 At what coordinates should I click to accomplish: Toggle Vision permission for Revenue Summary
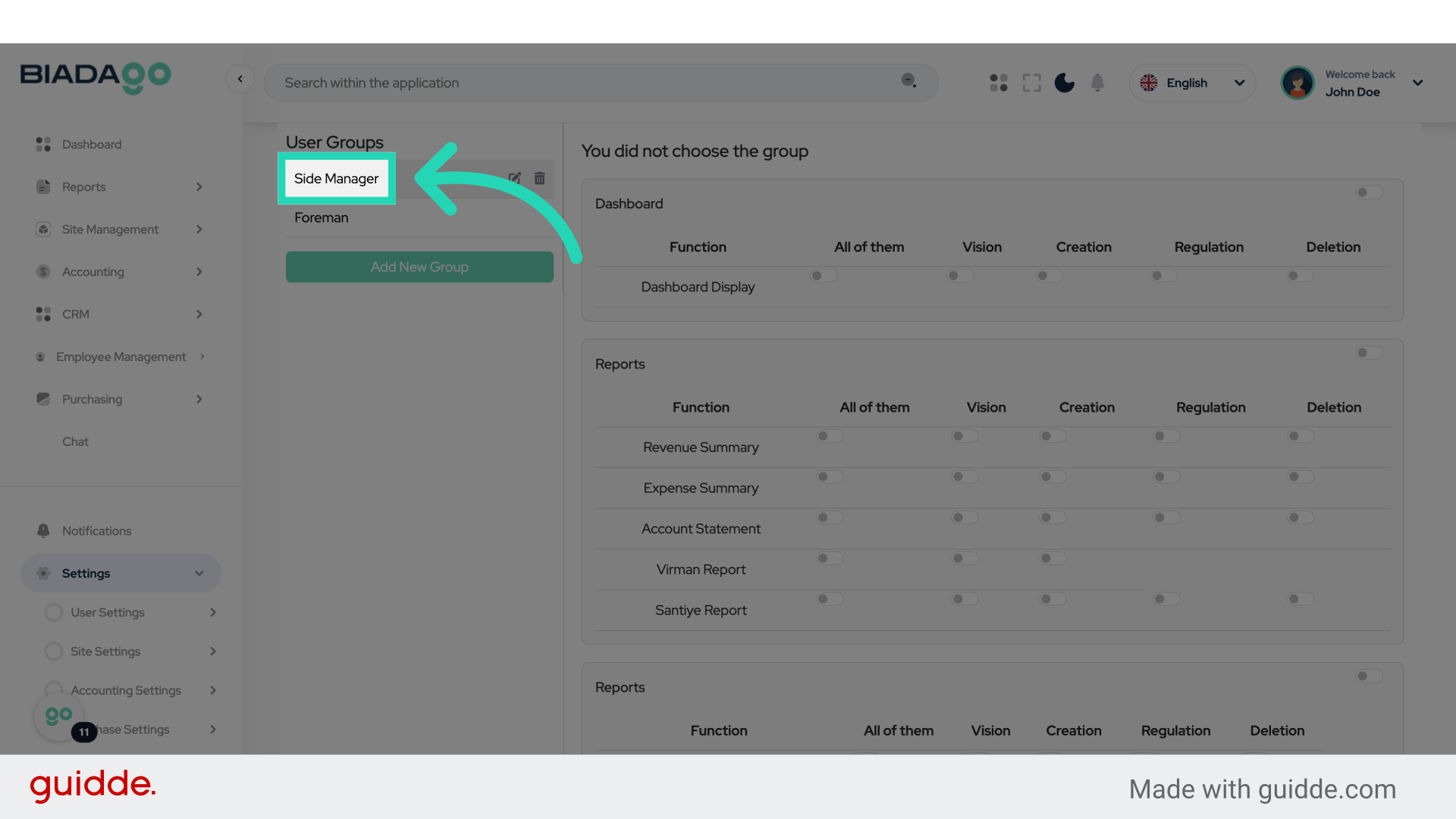coord(964,436)
